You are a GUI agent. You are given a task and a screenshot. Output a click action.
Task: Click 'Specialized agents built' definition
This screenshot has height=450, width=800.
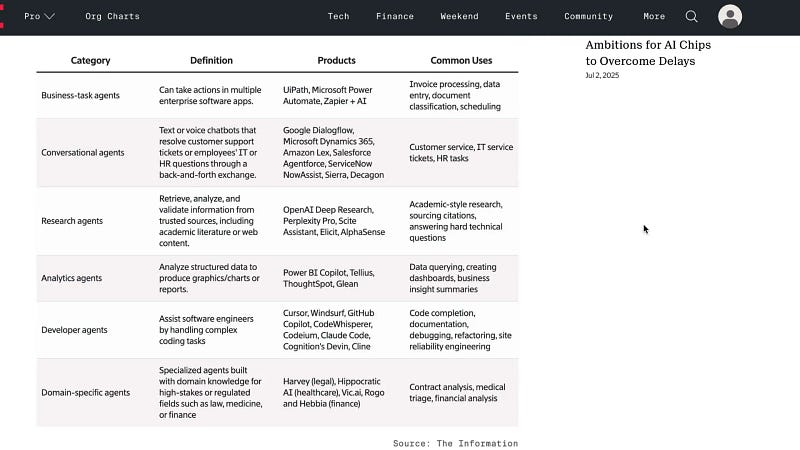point(210,392)
